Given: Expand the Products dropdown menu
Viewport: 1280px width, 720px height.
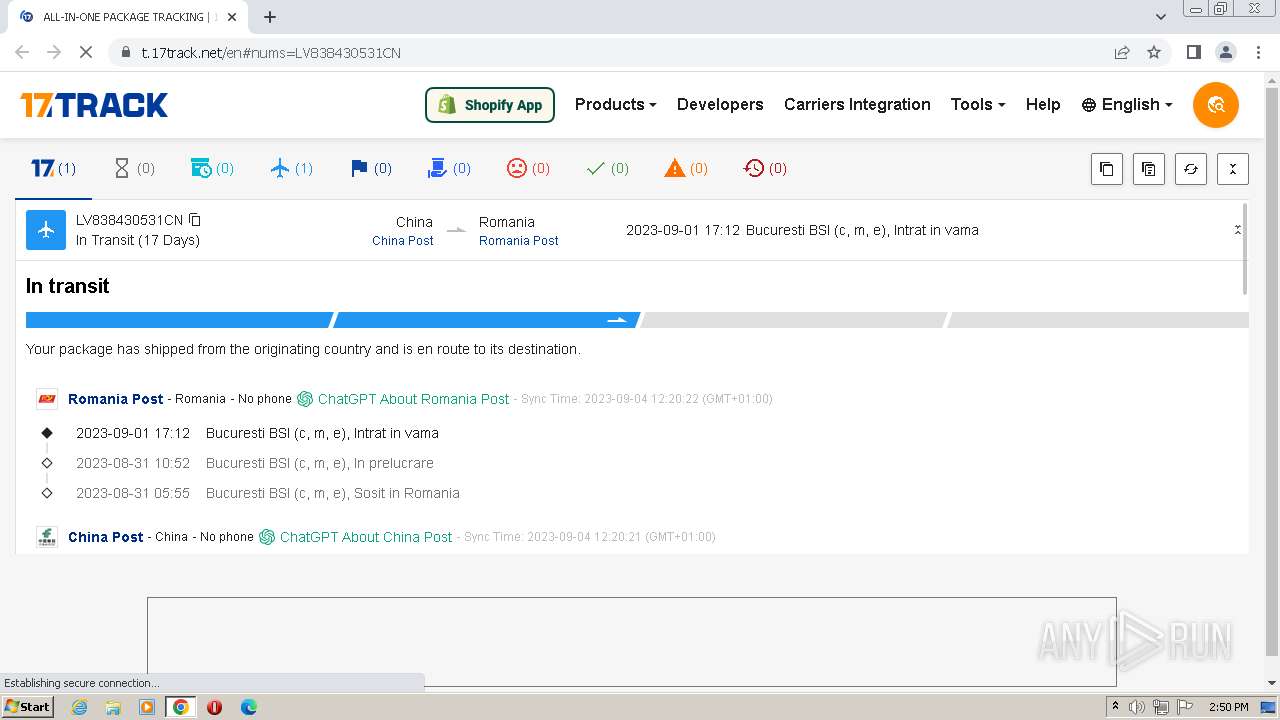Looking at the screenshot, I should pyautogui.click(x=615, y=104).
